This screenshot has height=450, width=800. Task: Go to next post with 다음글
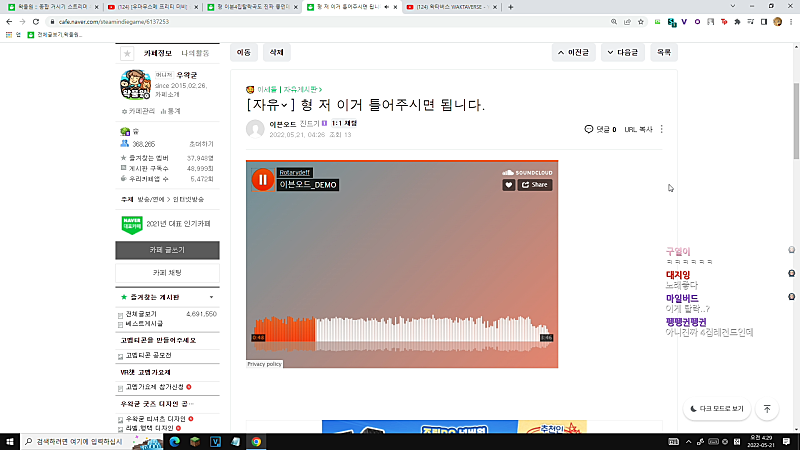622,53
